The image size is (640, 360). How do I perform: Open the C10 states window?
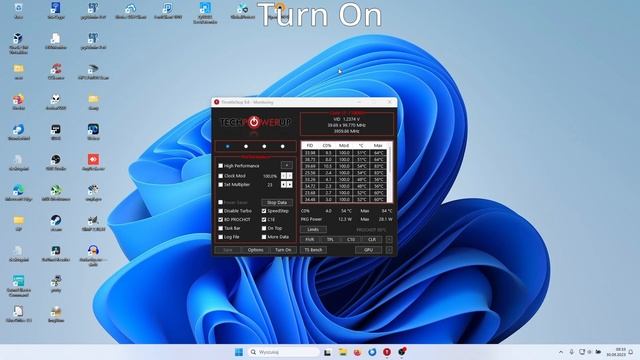tap(351, 240)
